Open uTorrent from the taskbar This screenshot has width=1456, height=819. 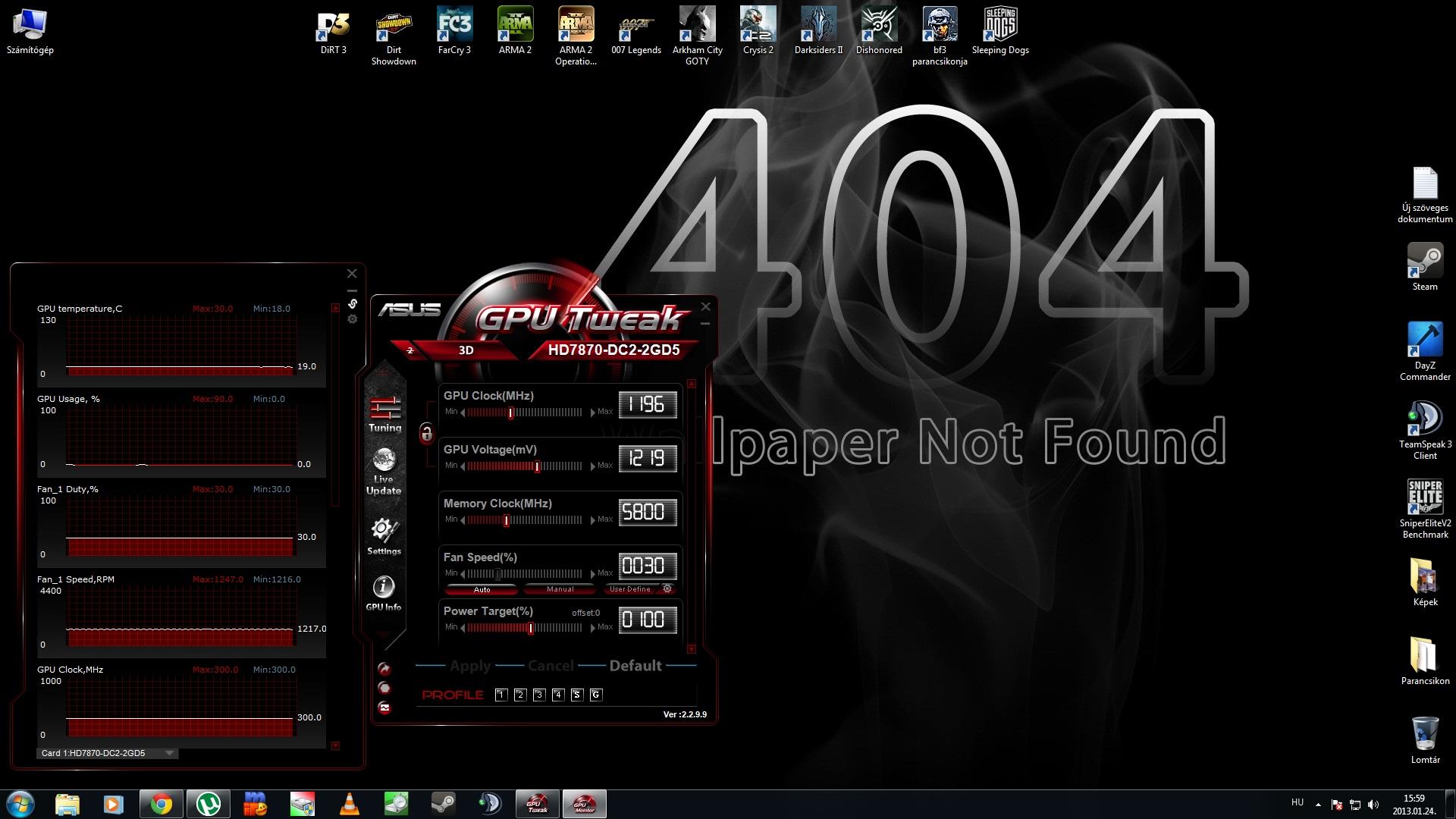[209, 804]
